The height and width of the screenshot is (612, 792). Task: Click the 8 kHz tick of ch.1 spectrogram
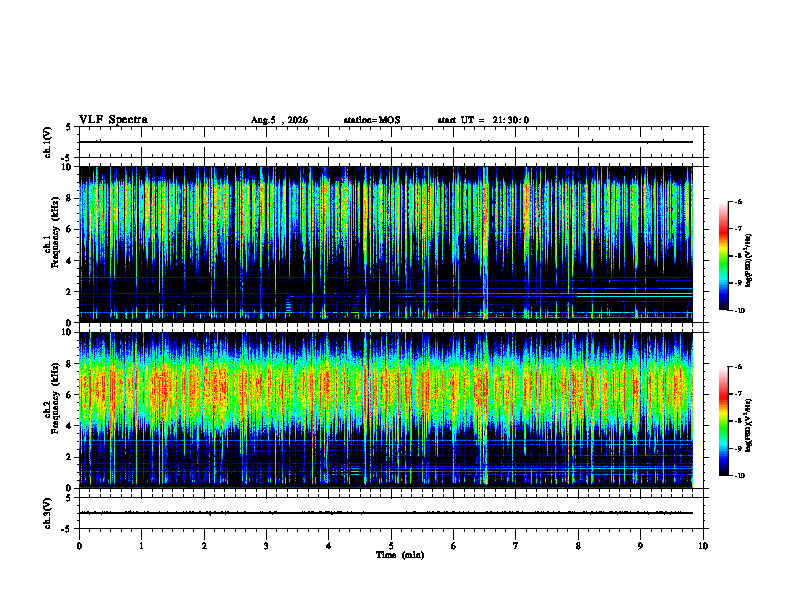click(x=70, y=198)
